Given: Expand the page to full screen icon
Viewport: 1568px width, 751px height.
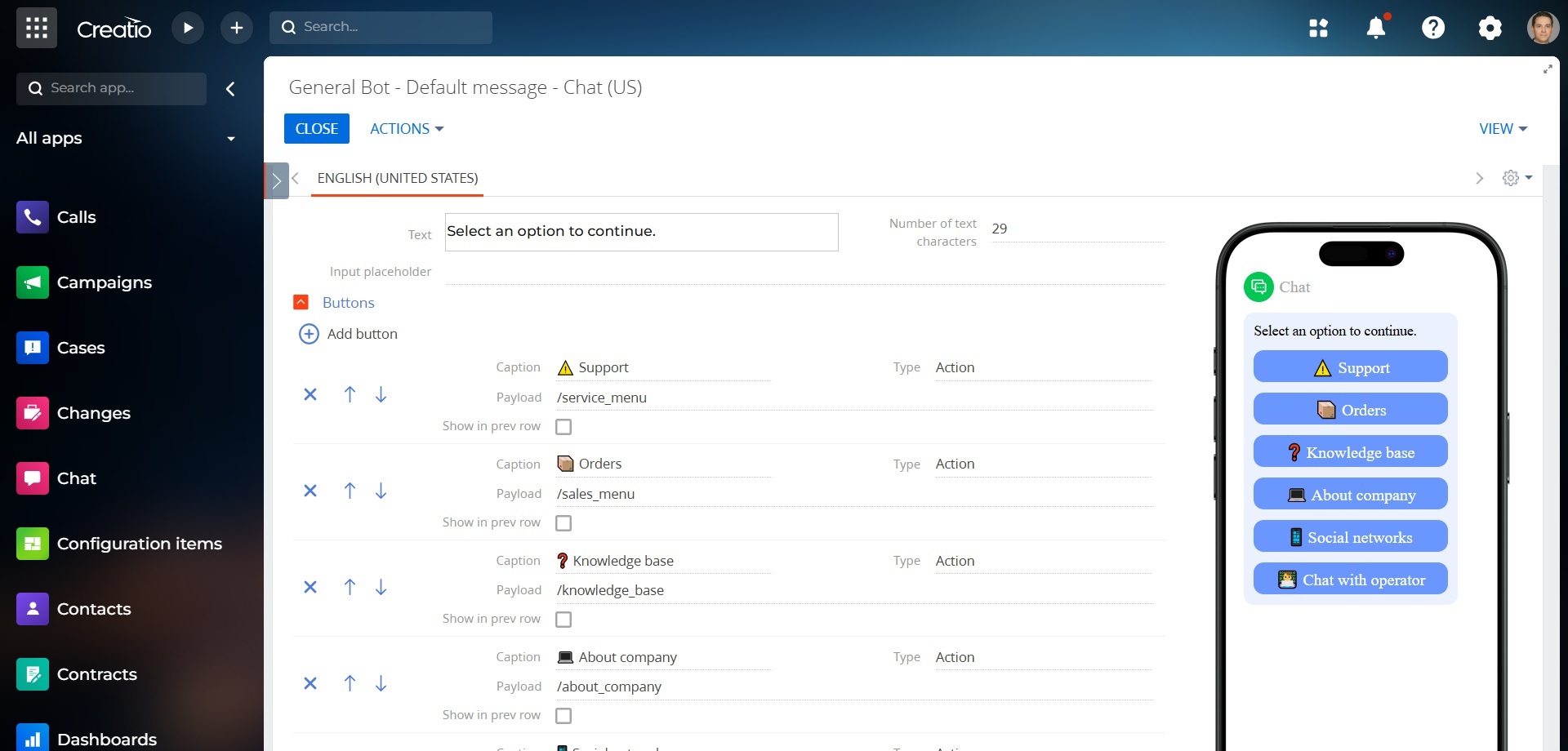Looking at the screenshot, I should (1548, 69).
